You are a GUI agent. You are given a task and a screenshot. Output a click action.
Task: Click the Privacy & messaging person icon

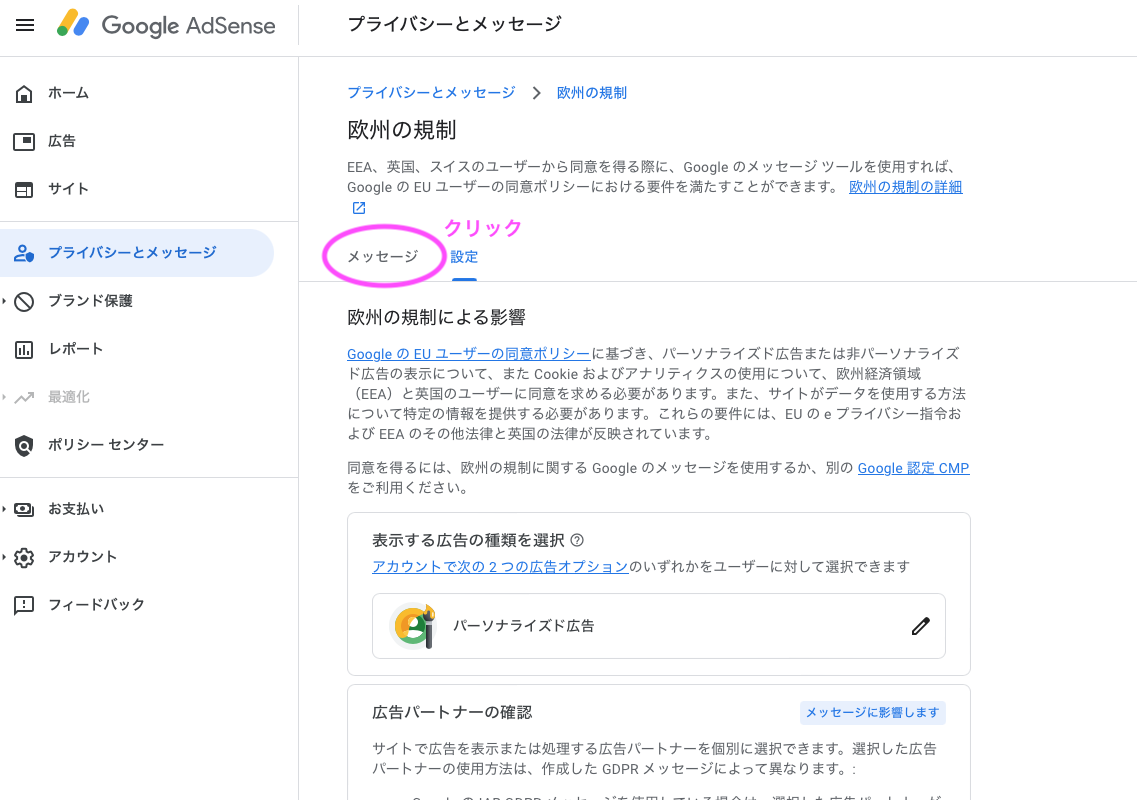coord(24,253)
